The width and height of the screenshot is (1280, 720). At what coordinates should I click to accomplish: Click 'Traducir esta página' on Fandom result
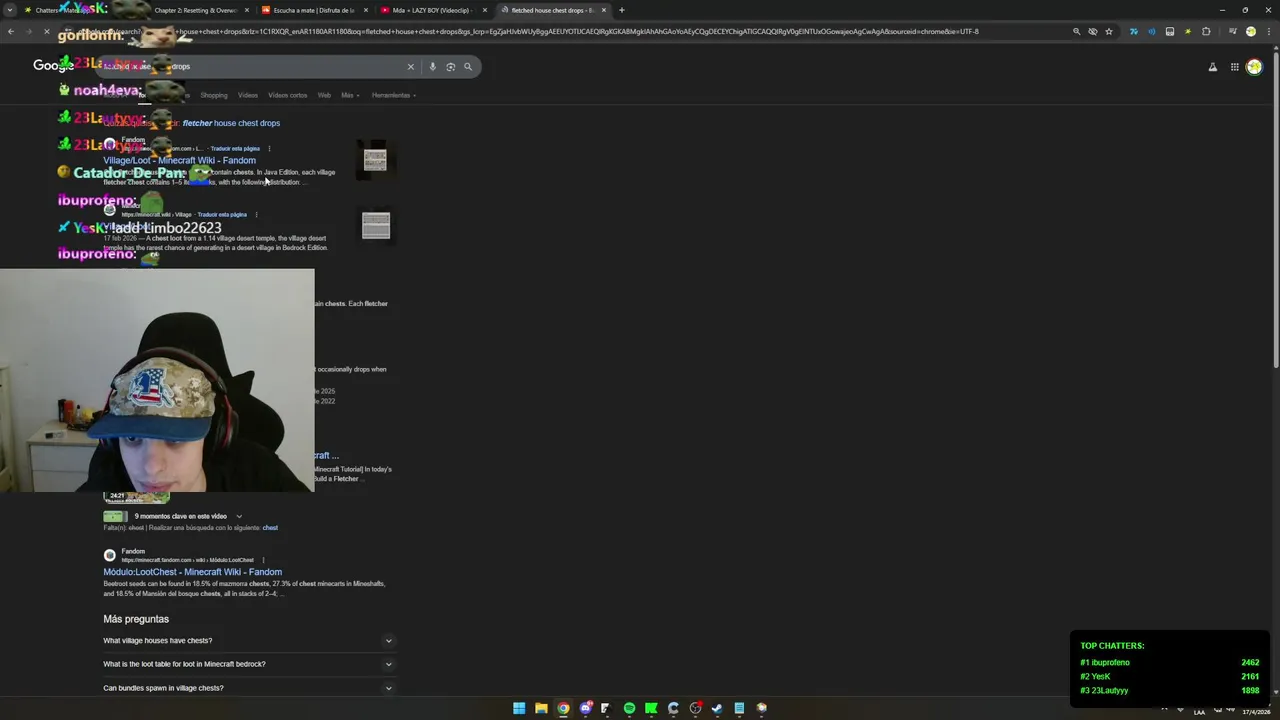point(235,149)
